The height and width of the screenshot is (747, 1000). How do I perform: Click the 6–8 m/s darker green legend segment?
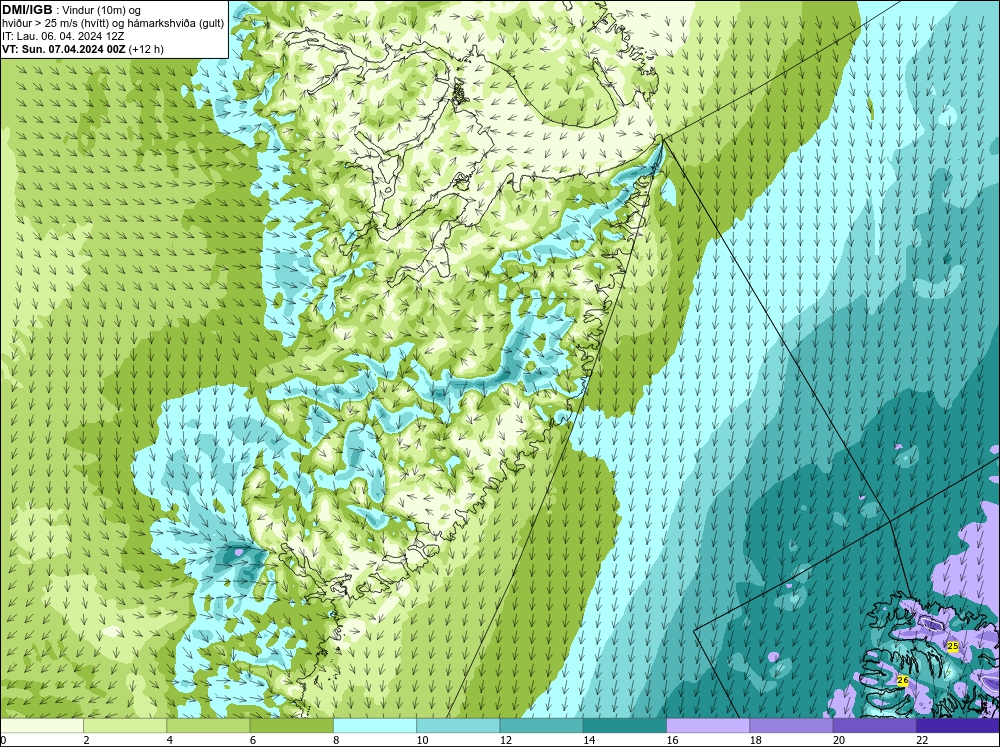pyautogui.click(x=291, y=726)
